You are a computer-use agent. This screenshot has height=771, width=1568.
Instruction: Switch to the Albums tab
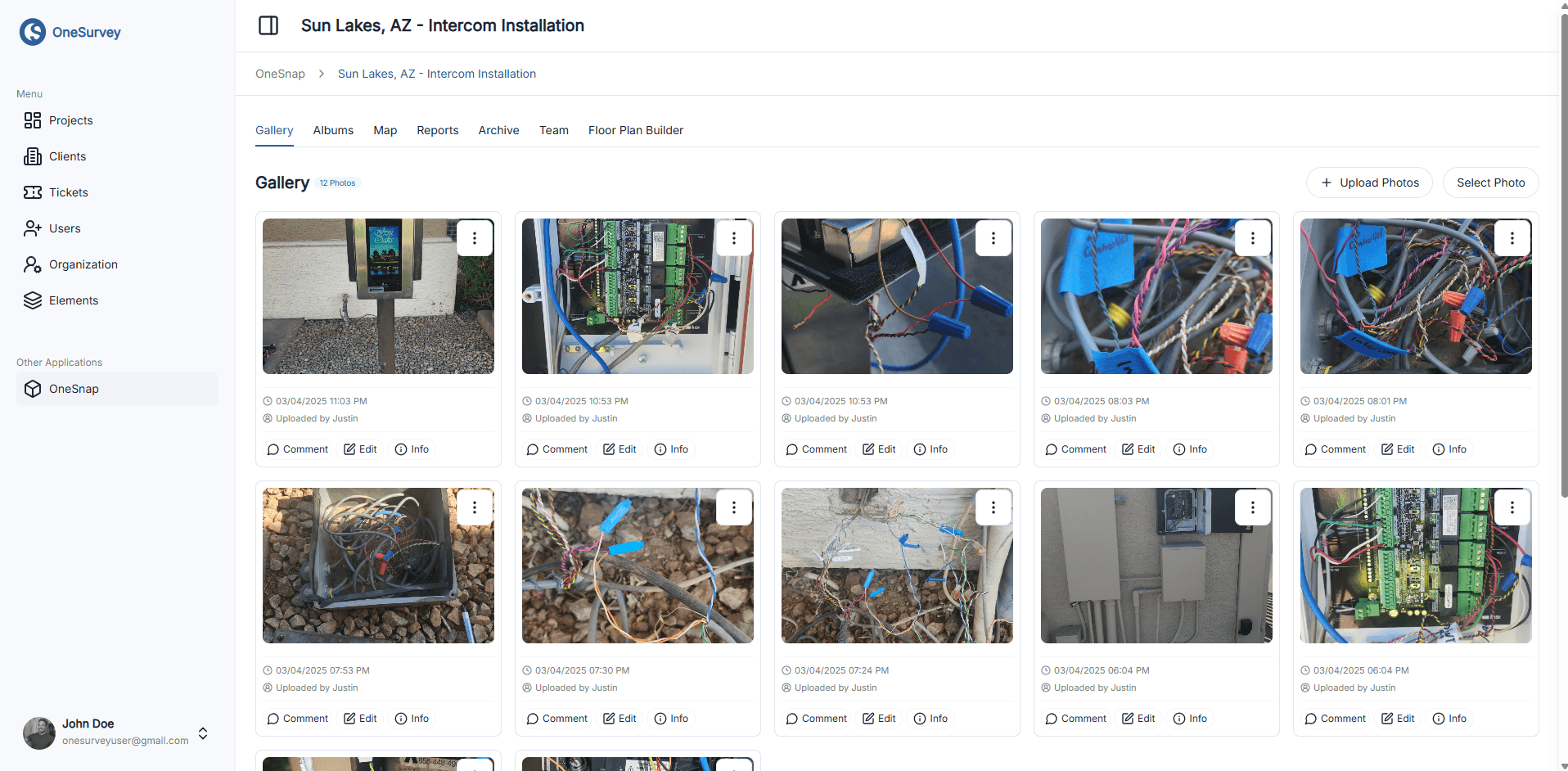(333, 130)
